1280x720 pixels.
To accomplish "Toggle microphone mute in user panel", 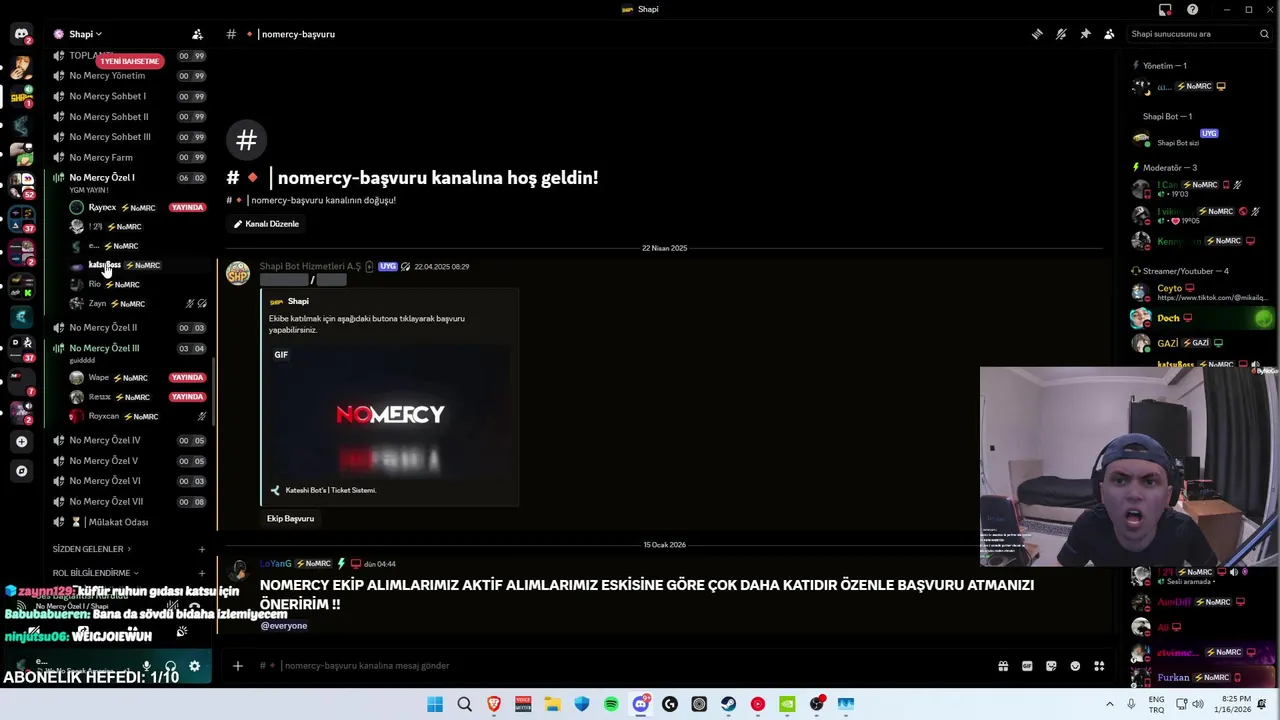I will pyautogui.click(x=147, y=666).
